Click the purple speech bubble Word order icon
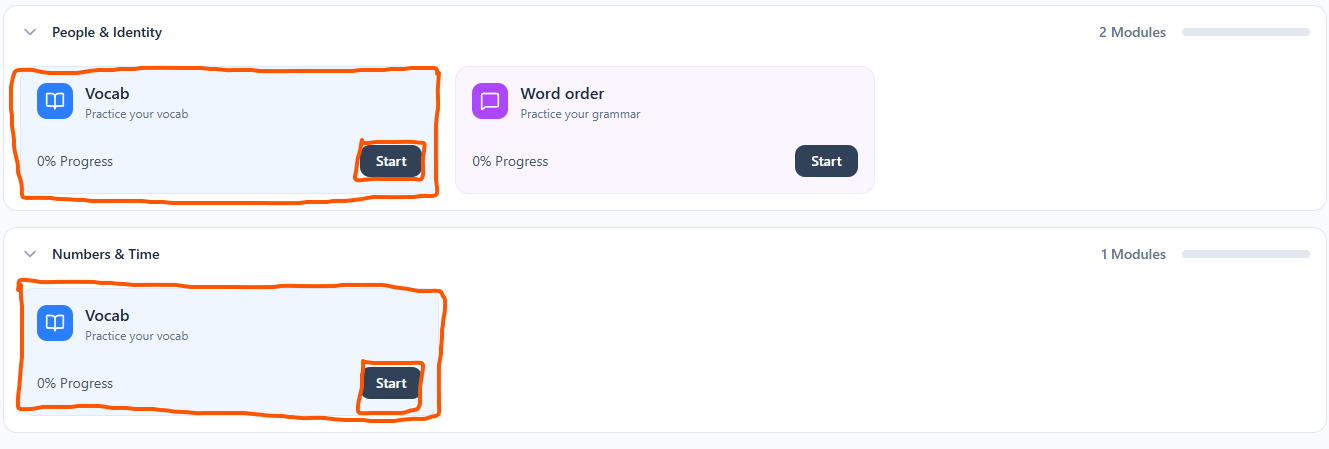 click(490, 101)
